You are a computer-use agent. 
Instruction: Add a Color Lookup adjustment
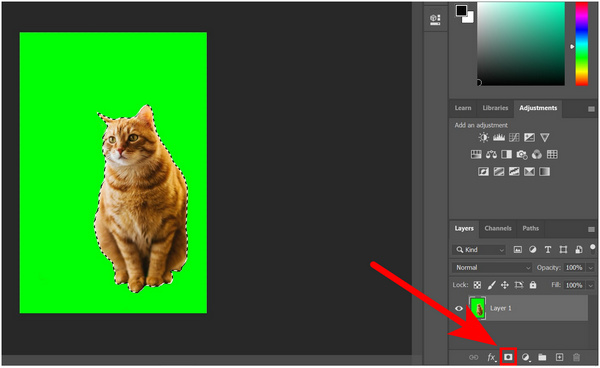(552, 155)
